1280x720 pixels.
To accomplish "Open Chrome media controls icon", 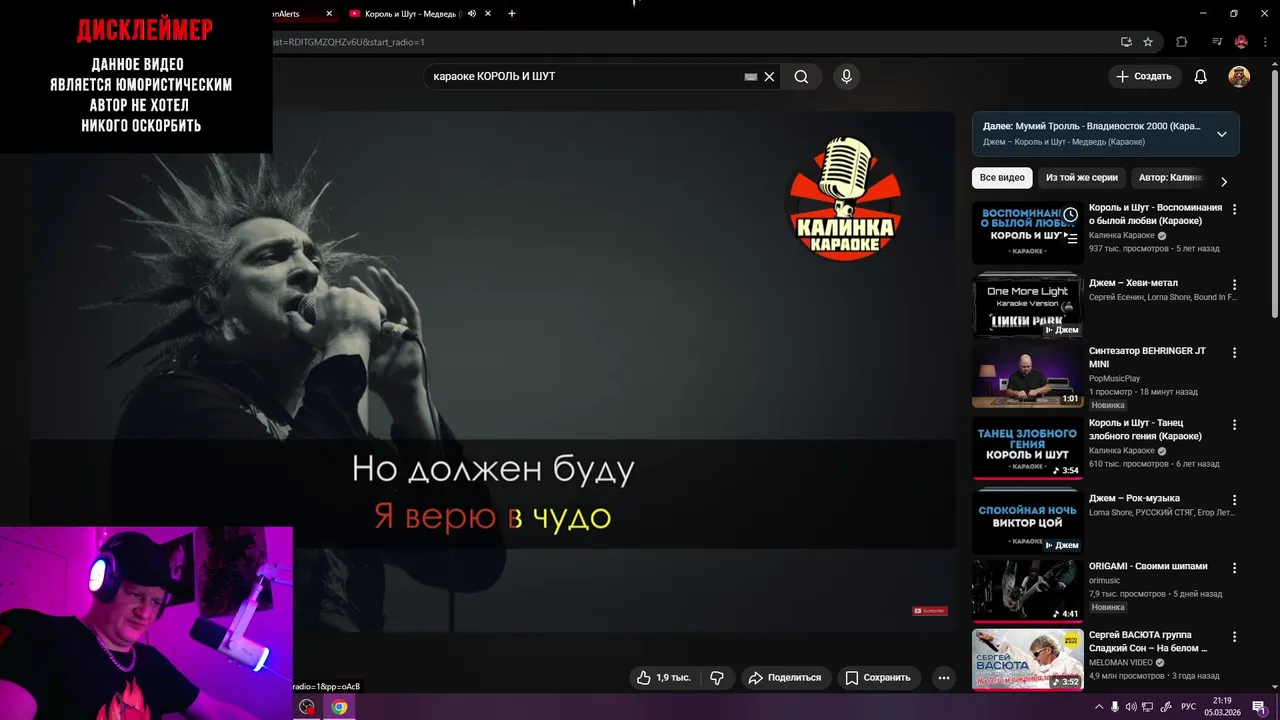I will [x=1217, y=42].
